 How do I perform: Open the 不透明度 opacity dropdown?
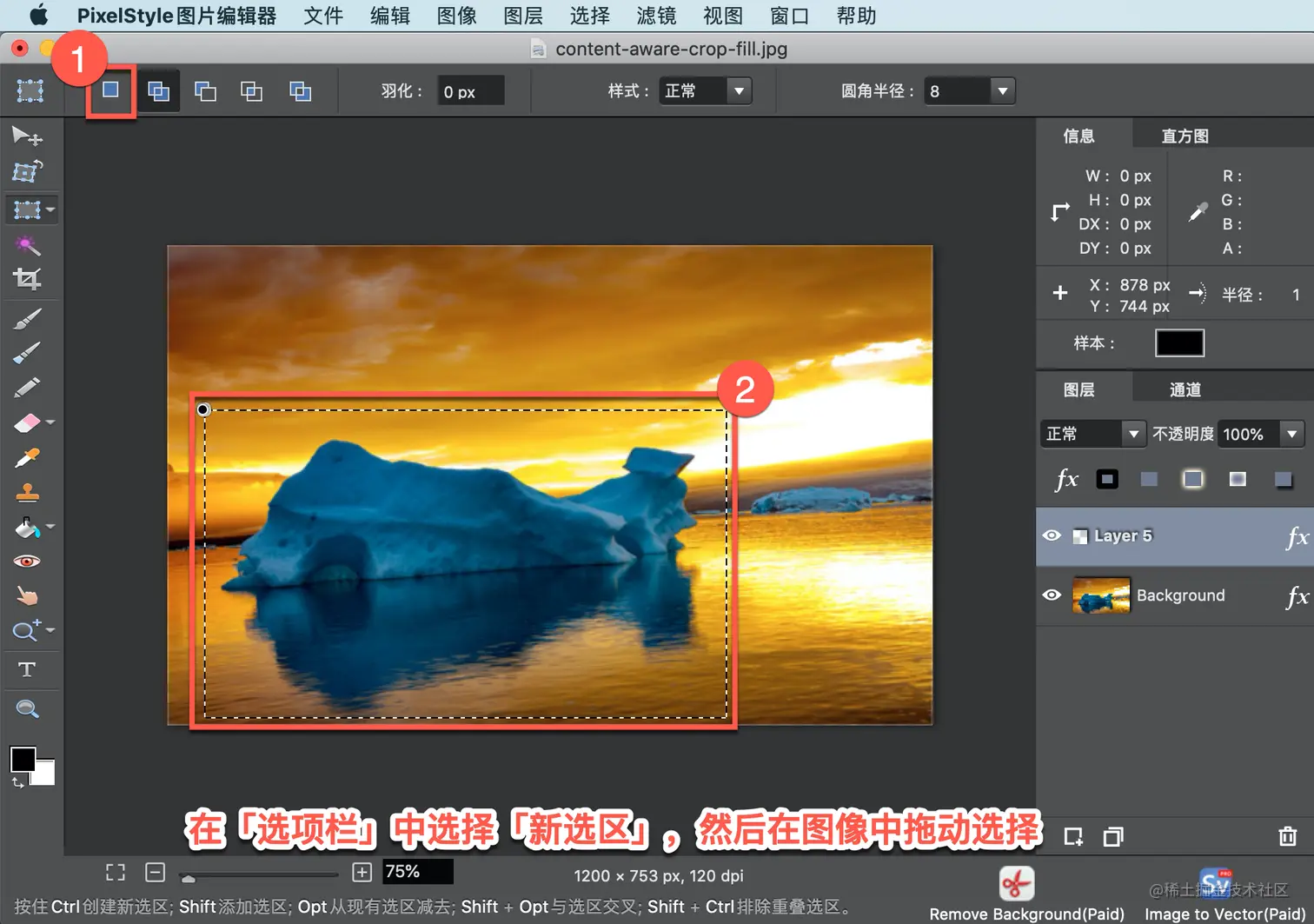(1261, 434)
